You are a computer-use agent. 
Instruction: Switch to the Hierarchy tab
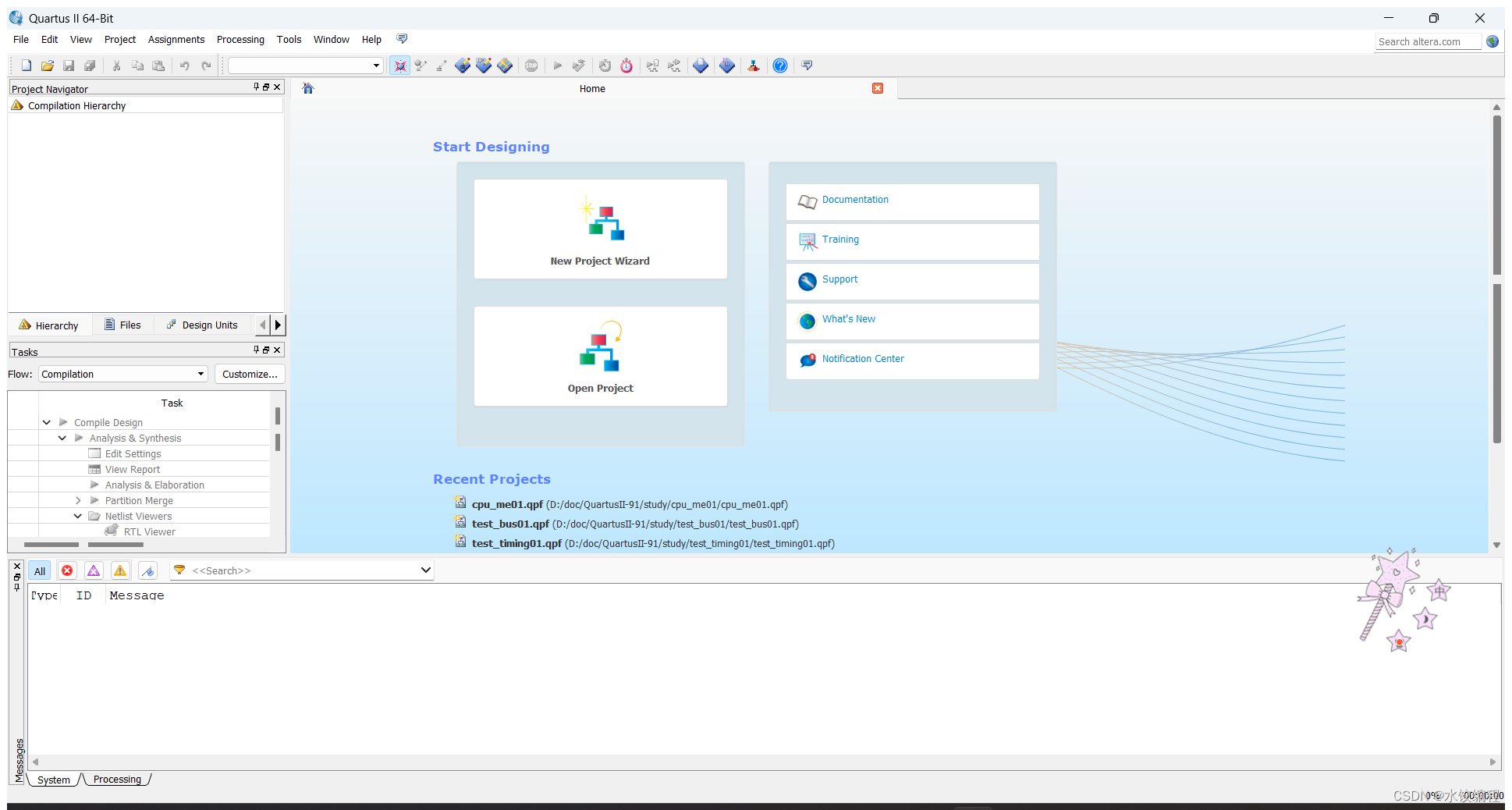point(49,325)
